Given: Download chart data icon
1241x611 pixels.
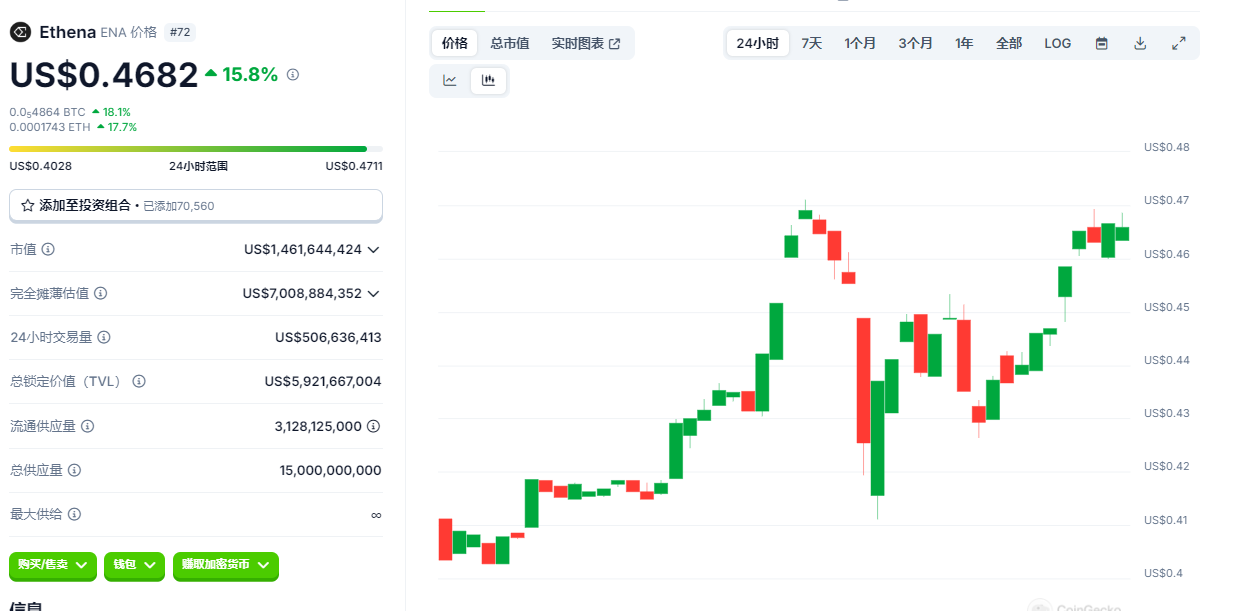Looking at the screenshot, I should [1140, 43].
